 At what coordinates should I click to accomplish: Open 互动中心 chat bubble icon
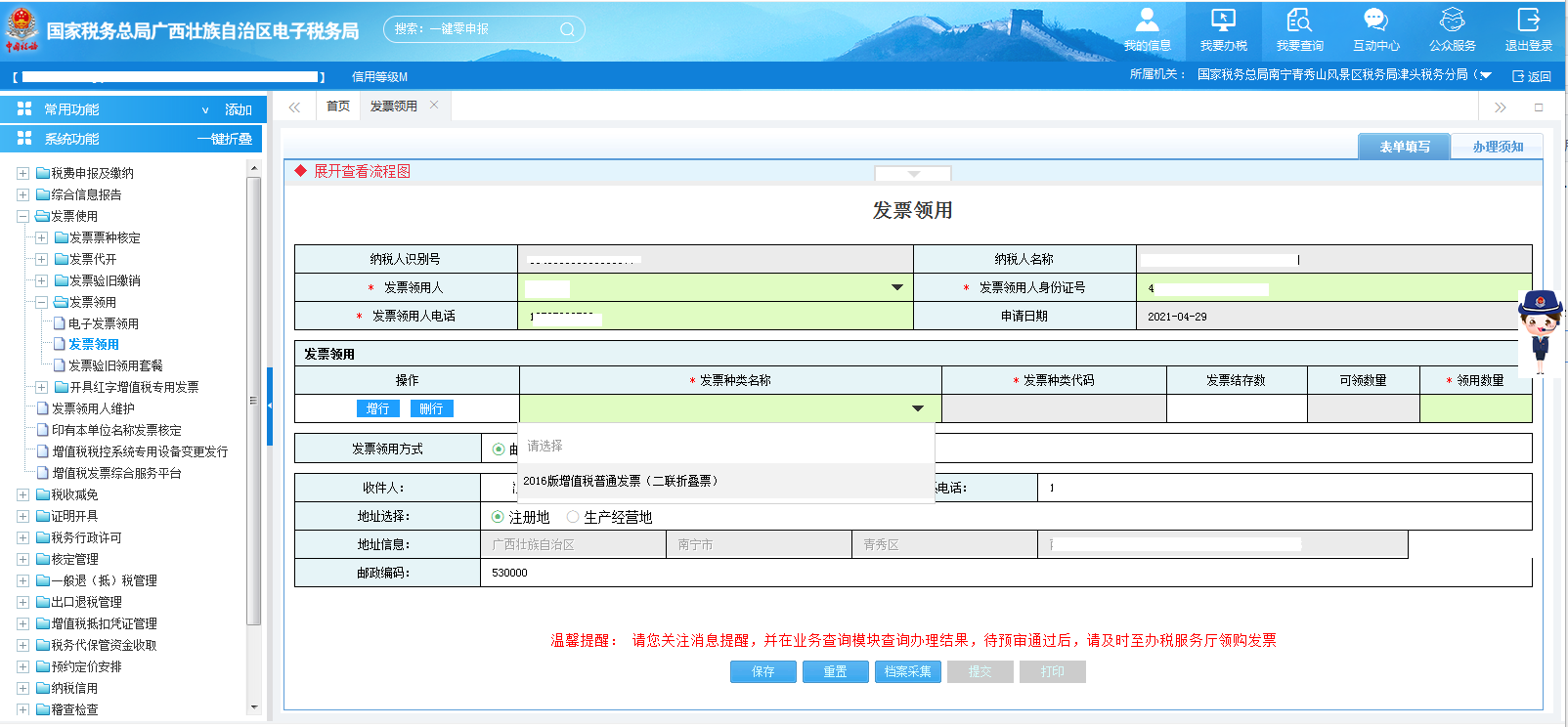1375,21
